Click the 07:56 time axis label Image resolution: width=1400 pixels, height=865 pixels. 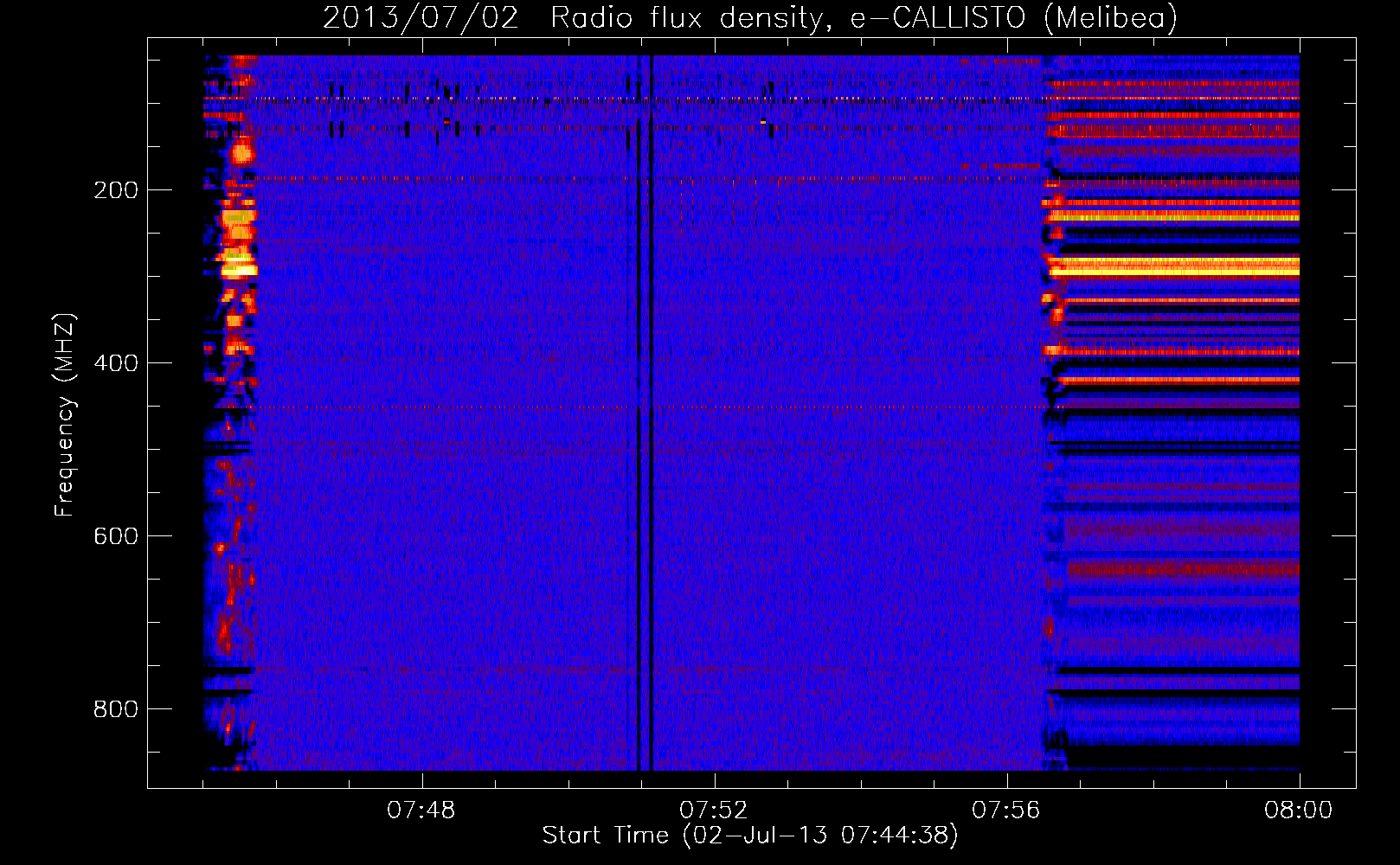tap(1006, 811)
